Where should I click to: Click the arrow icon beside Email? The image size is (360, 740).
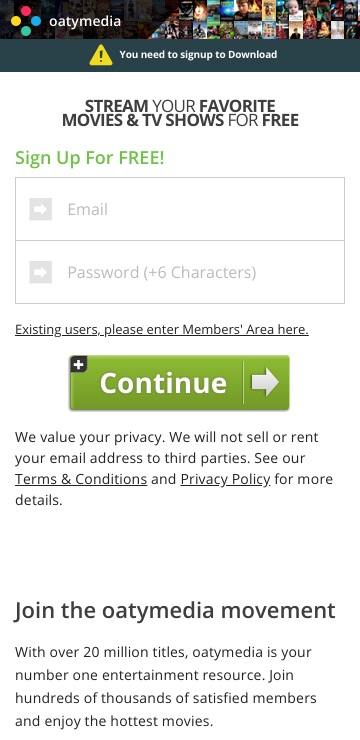pos(41,209)
